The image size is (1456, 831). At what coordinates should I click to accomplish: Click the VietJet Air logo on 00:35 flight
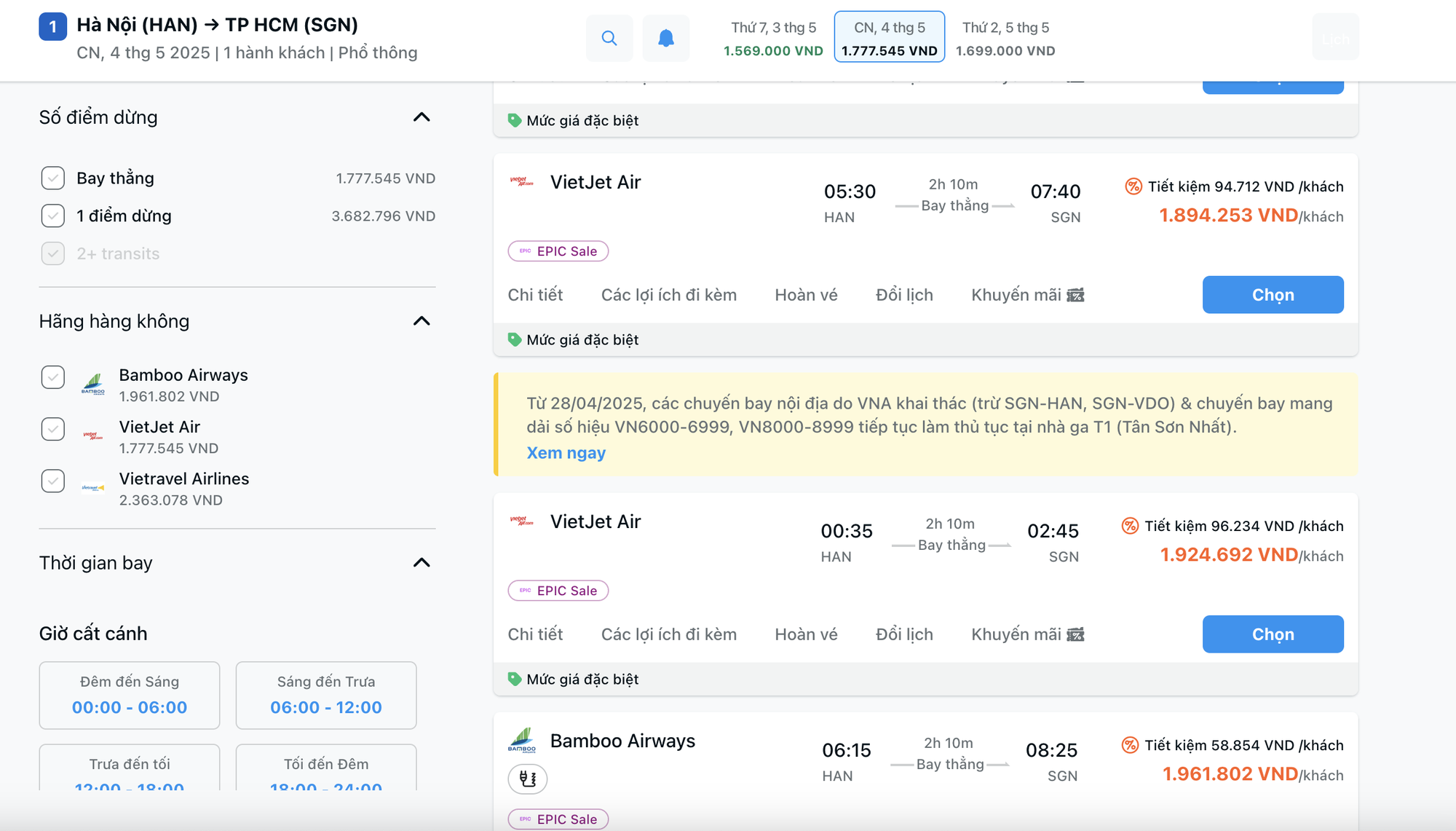pyautogui.click(x=521, y=521)
